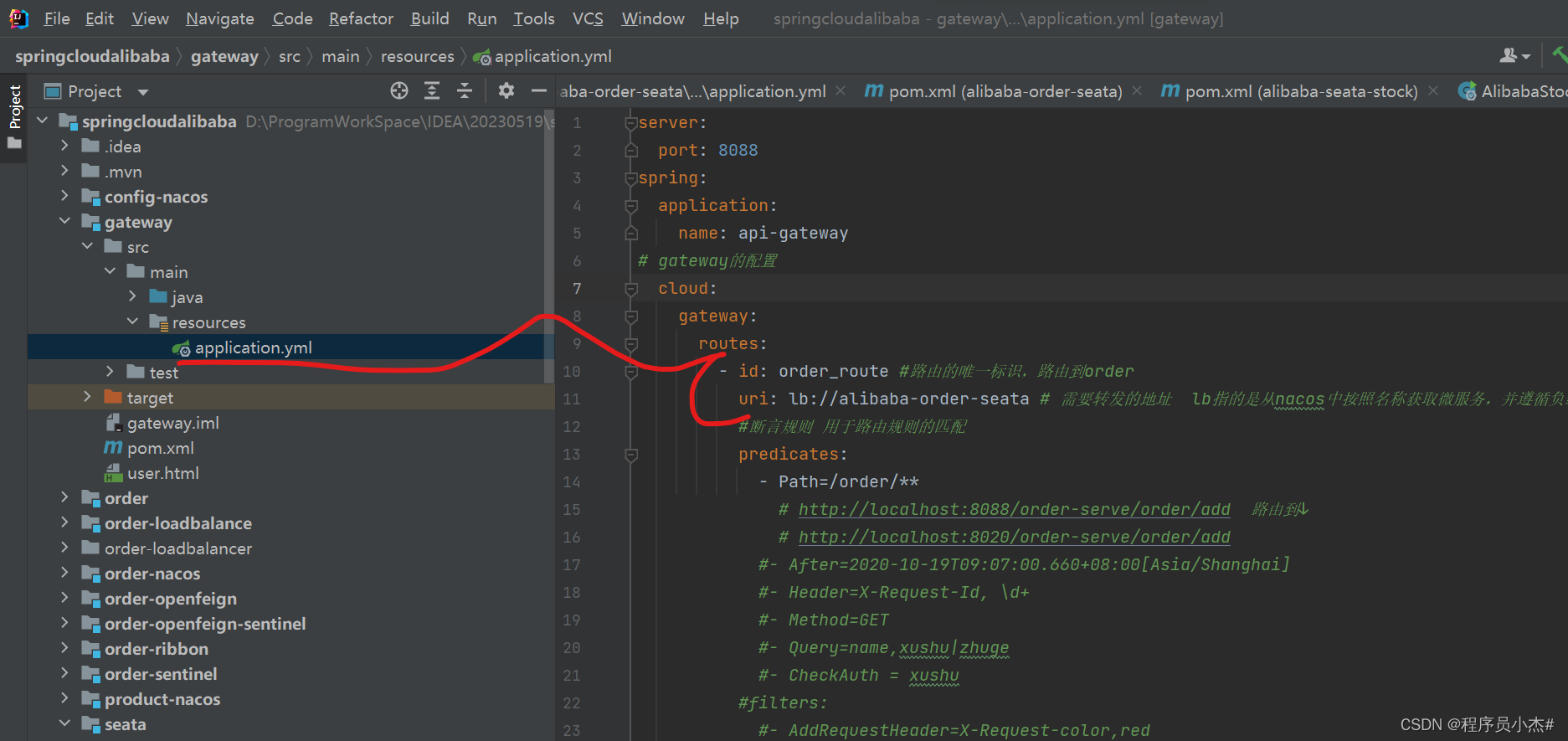
Task: Select application.yml in project tree
Action: [x=253, y=347]
